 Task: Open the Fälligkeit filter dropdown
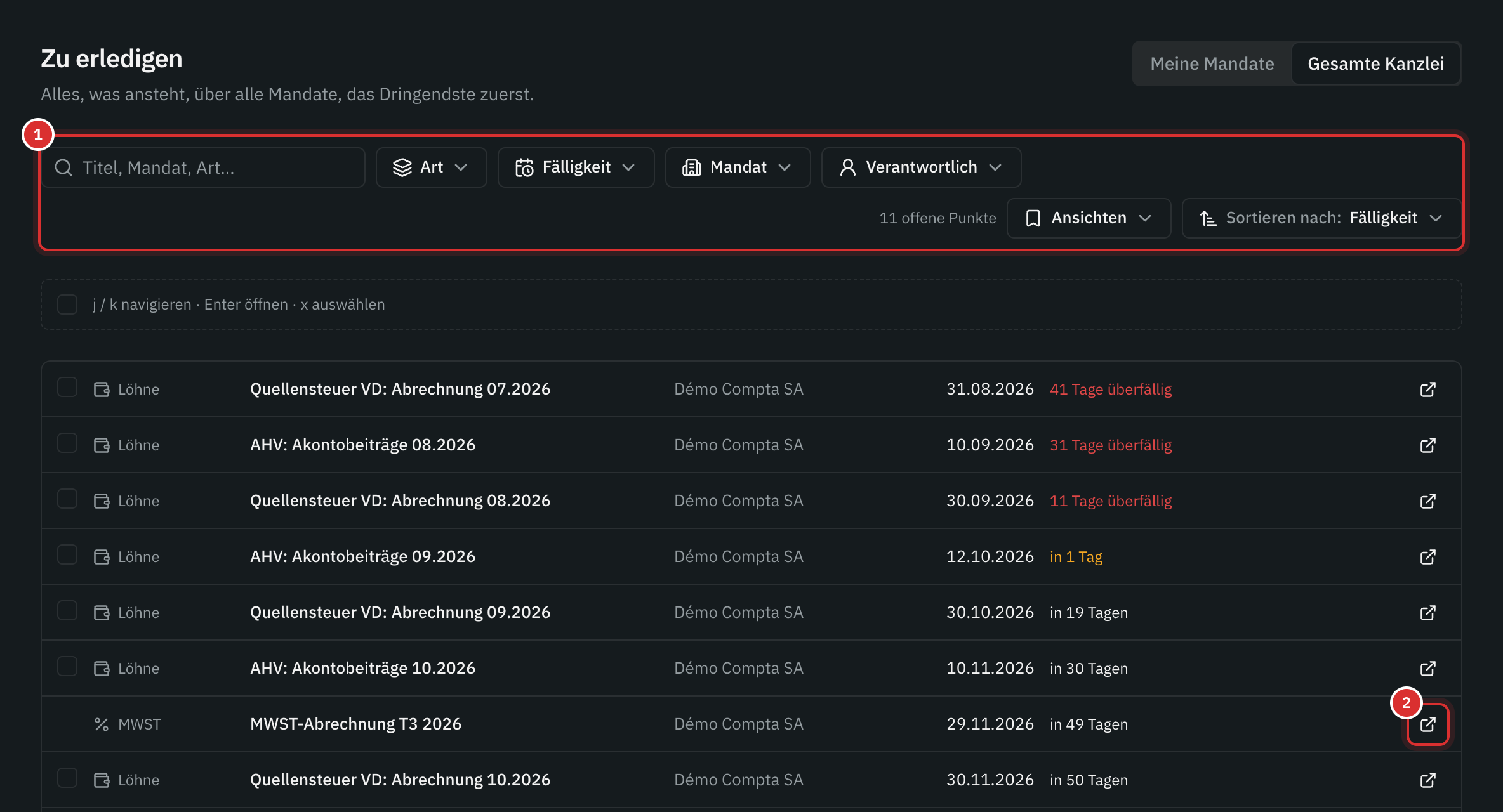click(576, 167)
